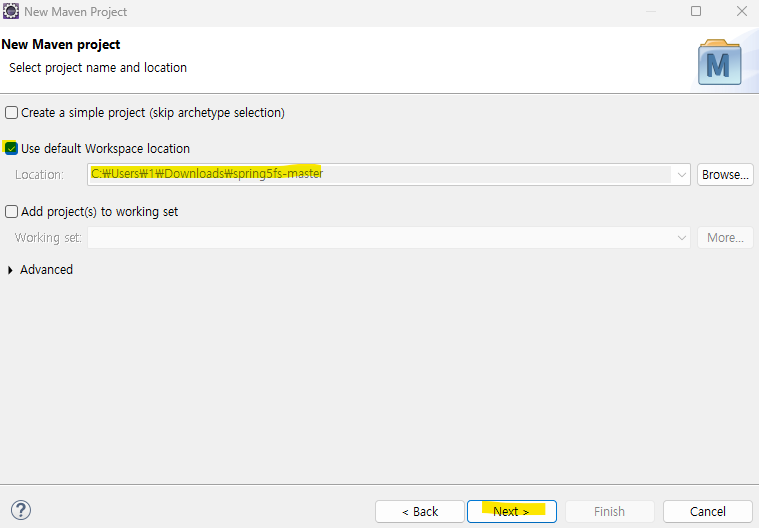
Task: Close the New Maven Project dialog
Action: [742, 11]
